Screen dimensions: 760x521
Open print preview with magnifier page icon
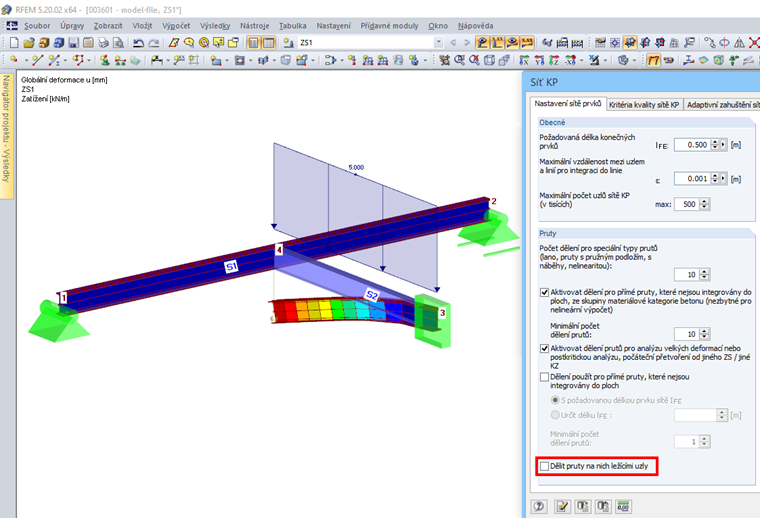click(118, 43)
